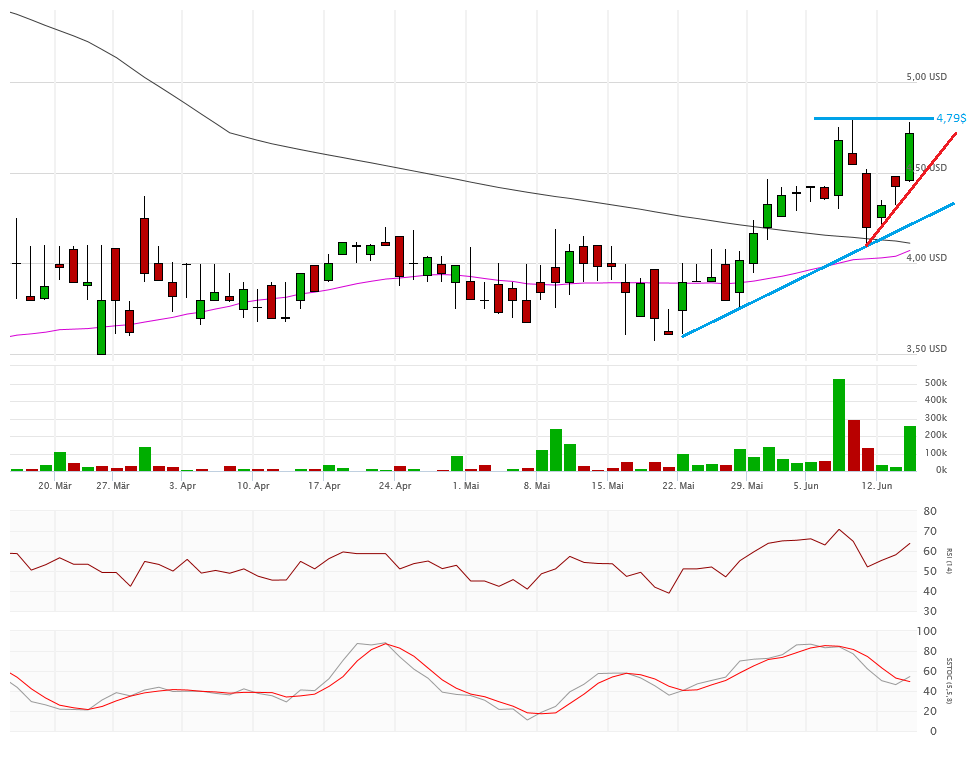The height and width of the screenshot is (765, 968).
Task: Click the tallest green volume bar
Action: pos(839,425)
